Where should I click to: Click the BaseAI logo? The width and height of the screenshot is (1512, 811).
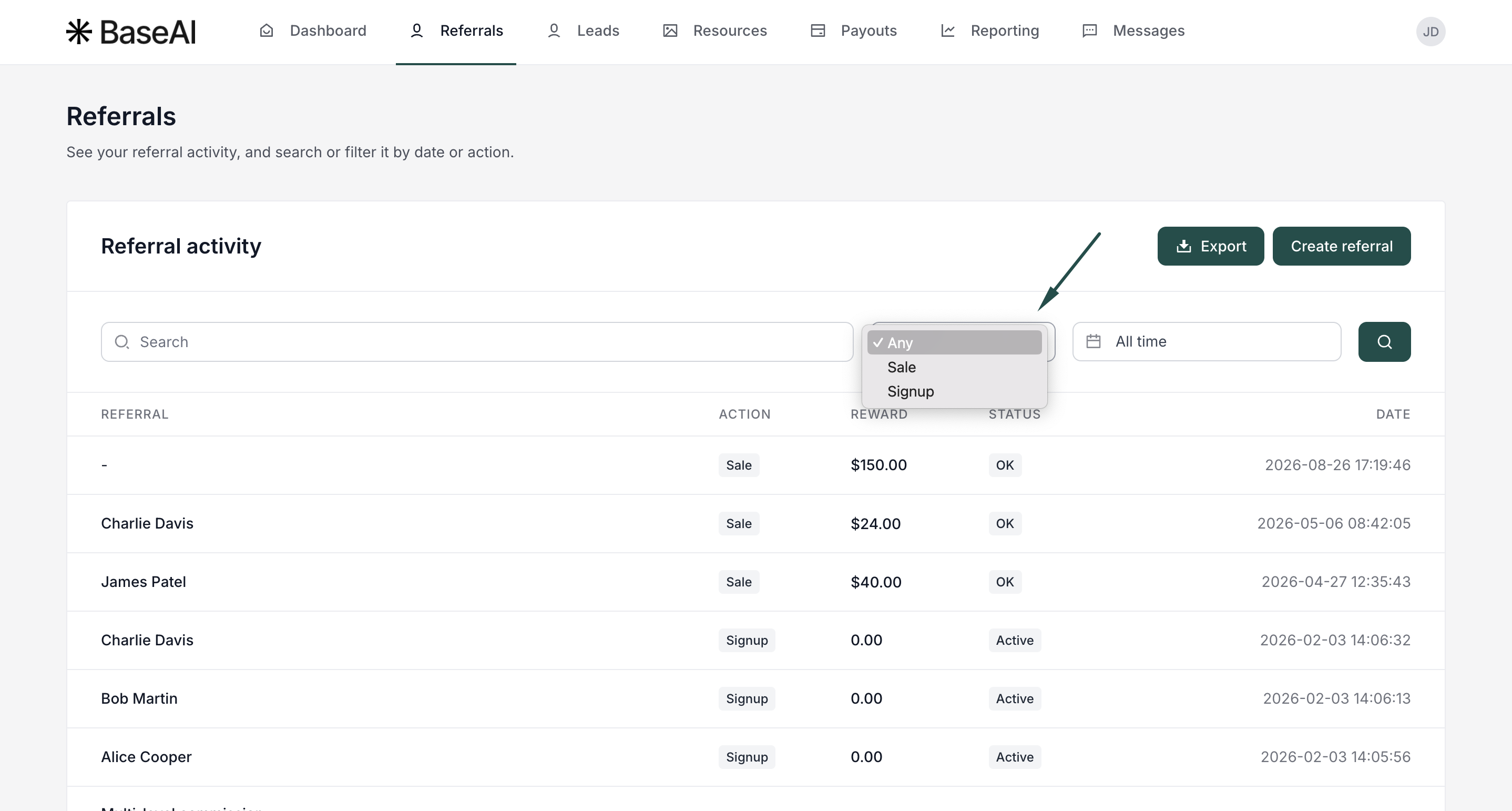(131, 32)
